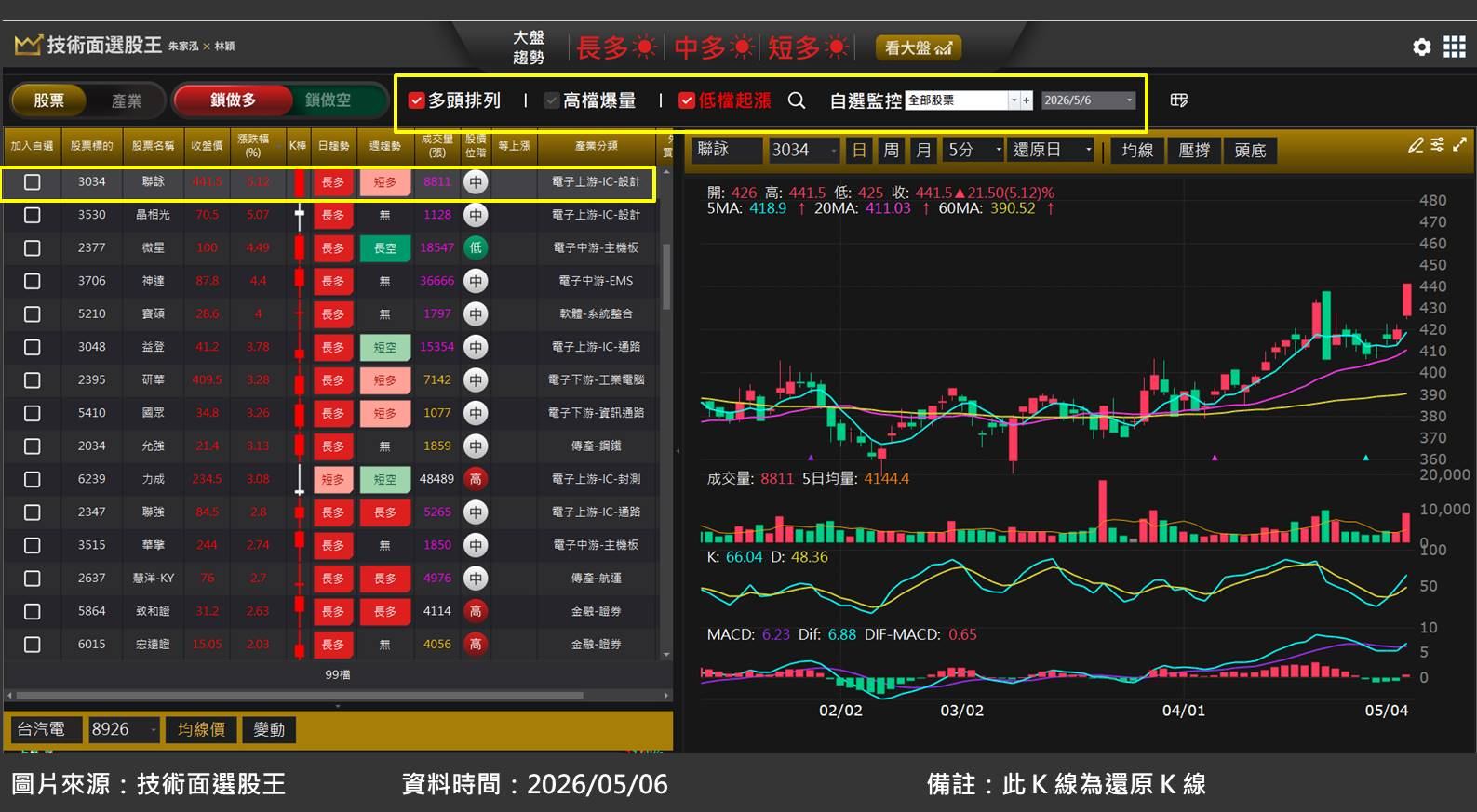Click 收盤價 column header
Viewport: 1477px width, 812px height.
pos(207,146)
